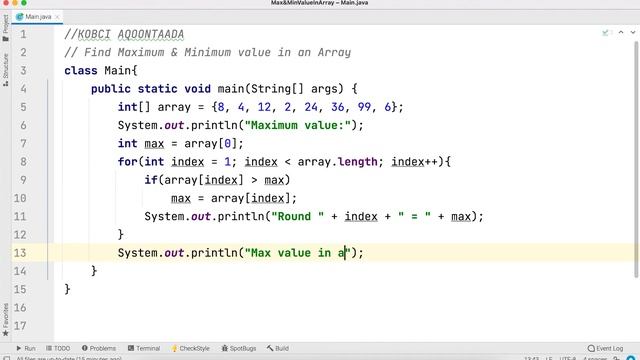
Task: Open the TODO tool window
Action: pos(58,348)
